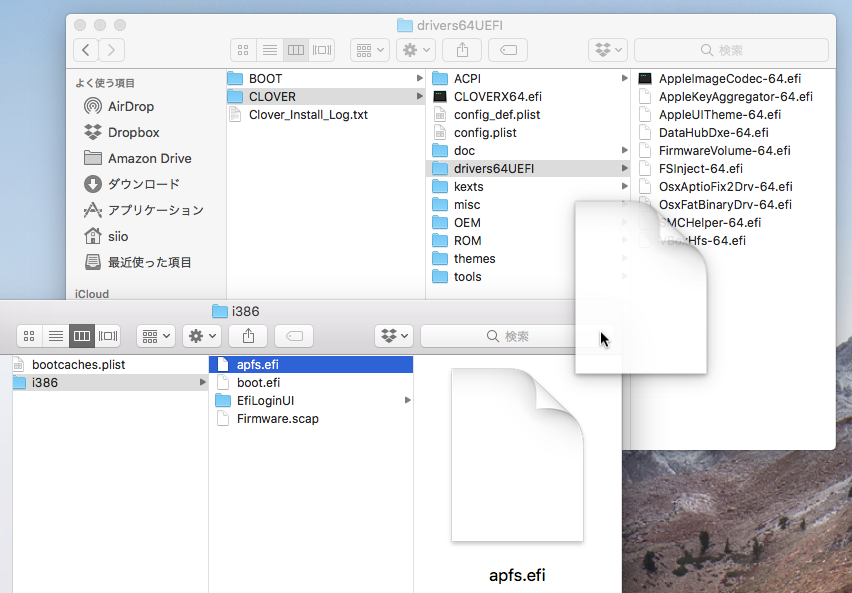Select the doc folder
This screenshot has width=852, height=593.
point(530,151)
